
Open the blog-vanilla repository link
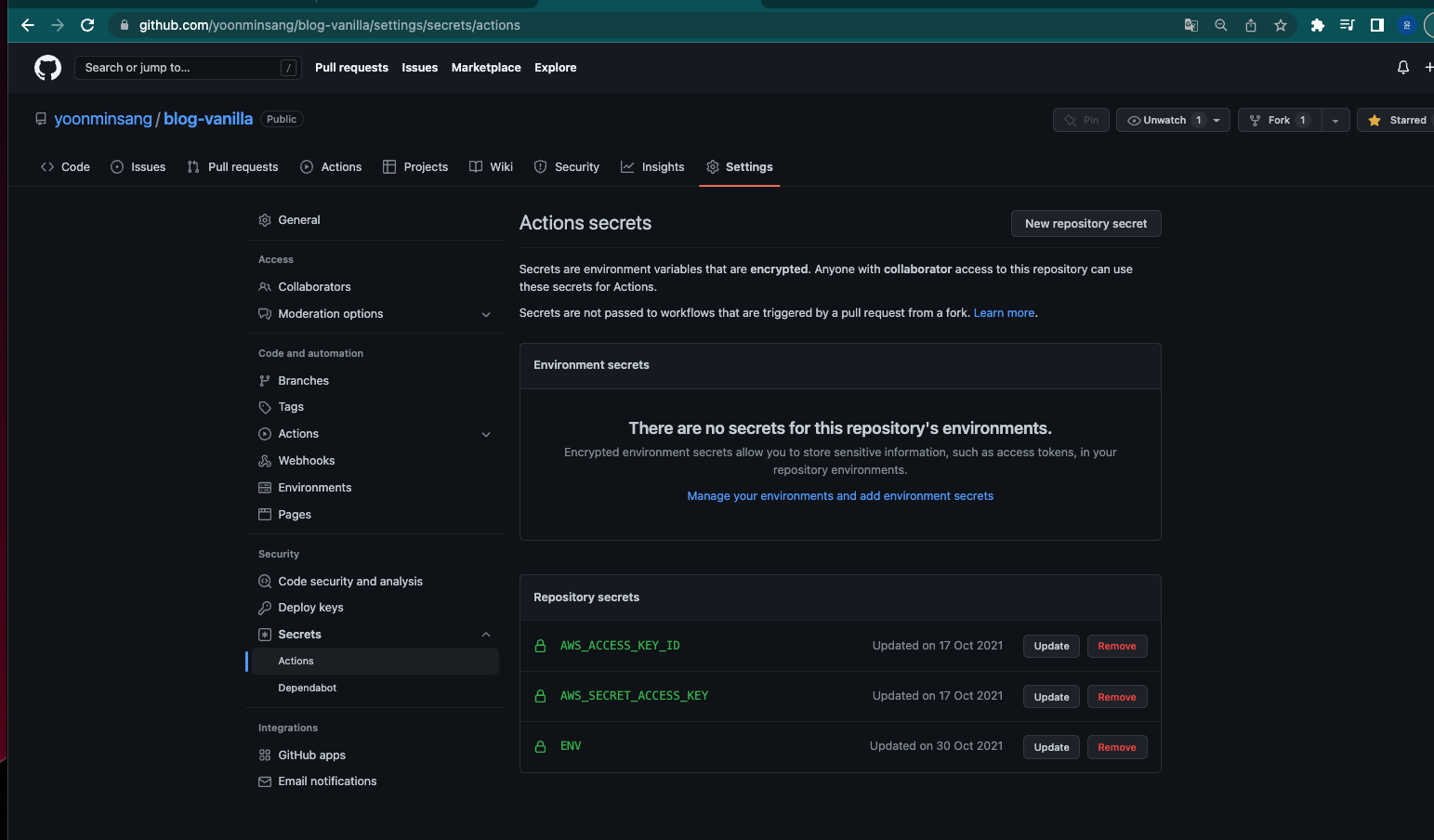[208, 119]
